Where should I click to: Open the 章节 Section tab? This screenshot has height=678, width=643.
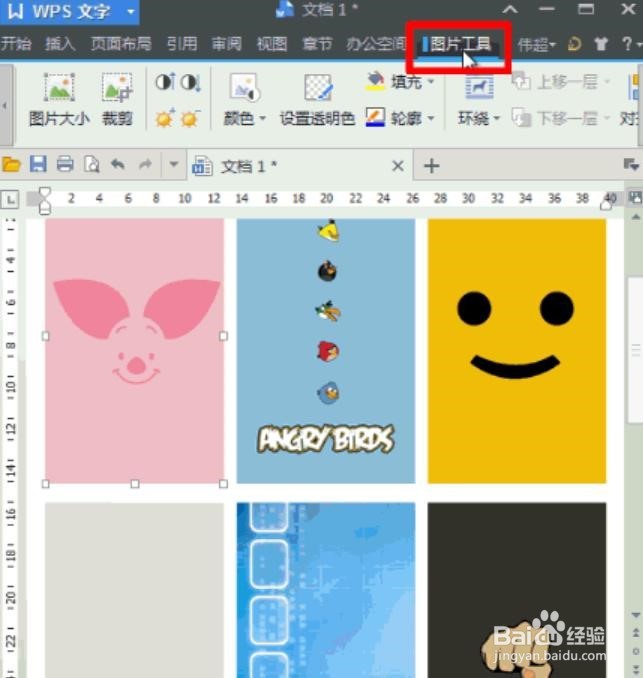[x=317, y=44]
